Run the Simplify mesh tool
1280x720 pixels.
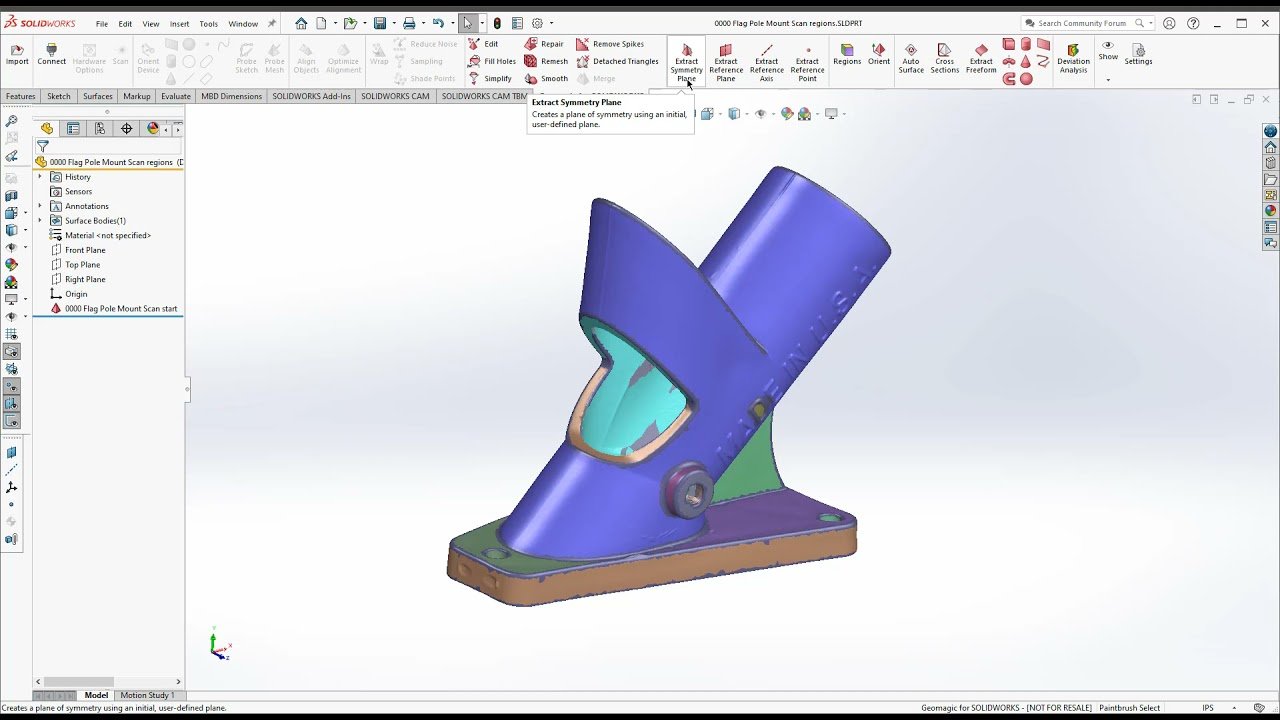[x=490, y=78]
